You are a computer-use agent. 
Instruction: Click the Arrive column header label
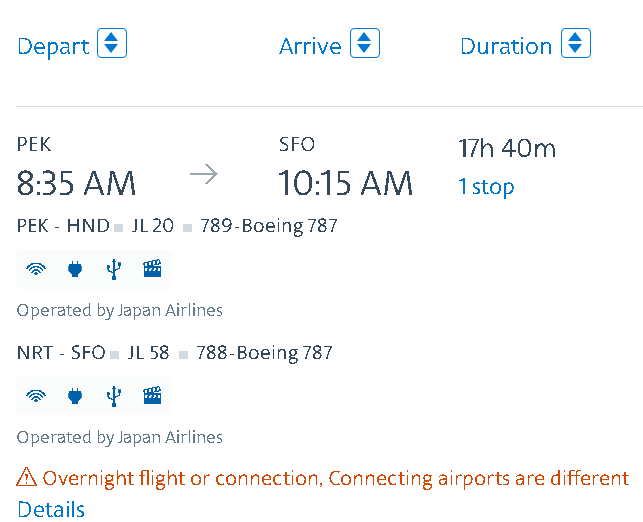pos(310,46)
